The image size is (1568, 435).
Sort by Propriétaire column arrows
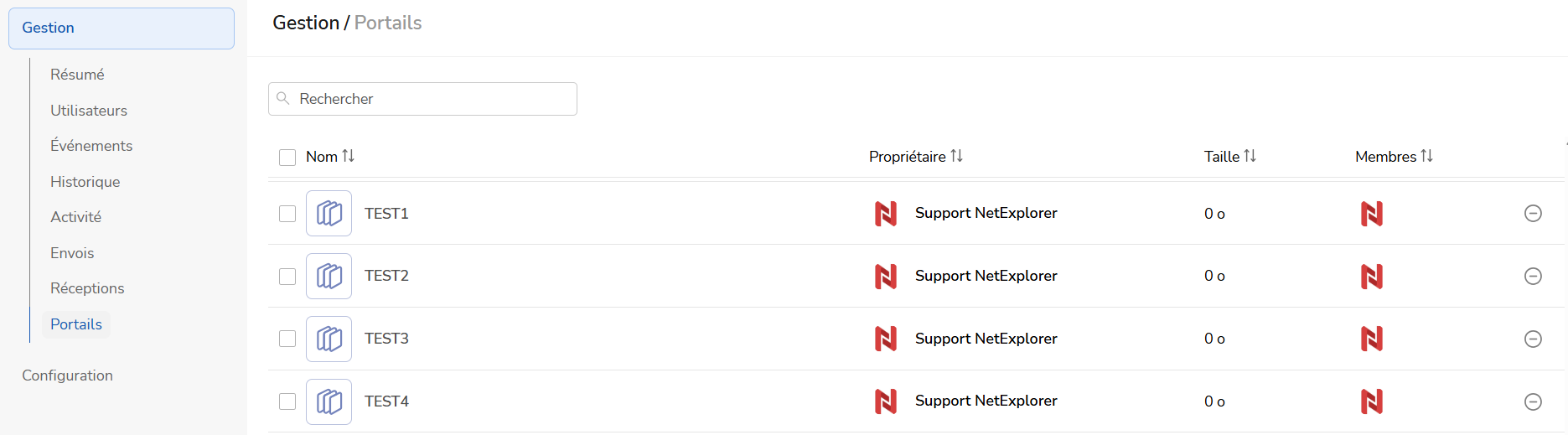956,157
